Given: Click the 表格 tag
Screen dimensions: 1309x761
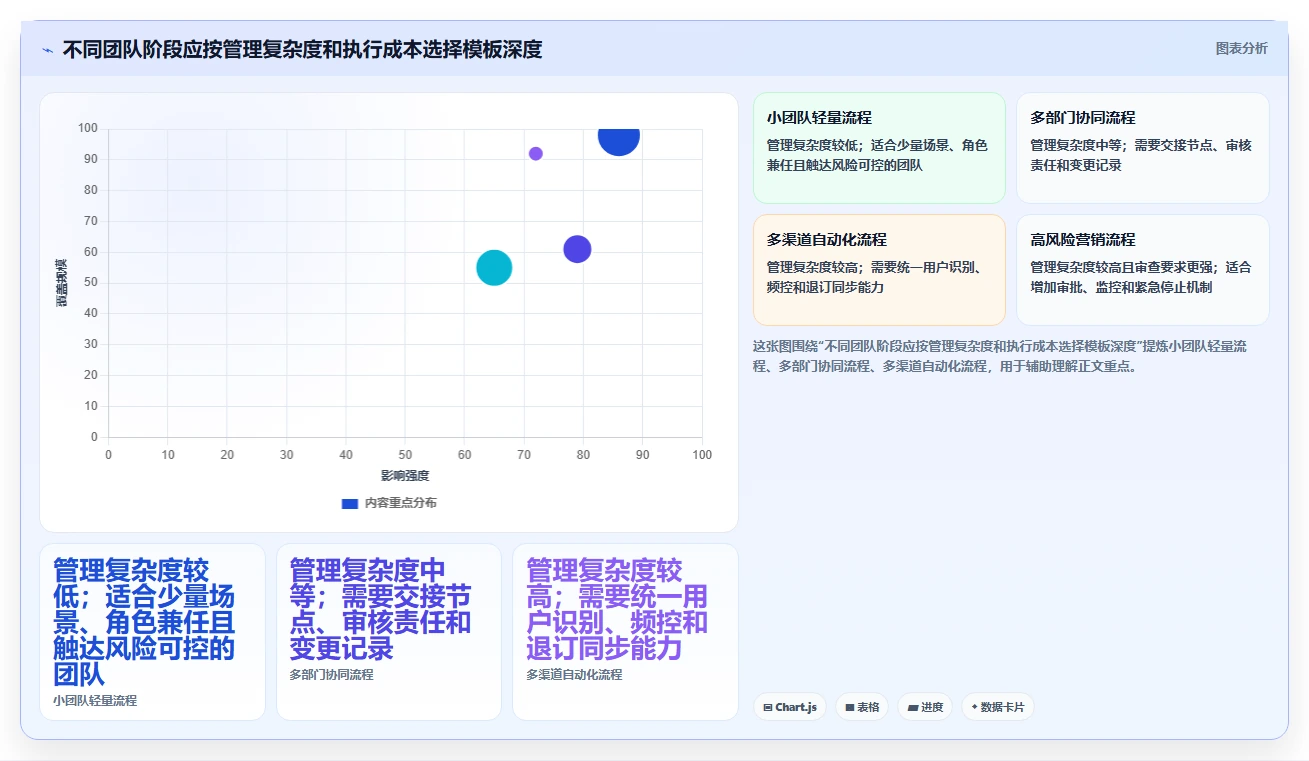Looking at the screenshot, I should pyautogui.click(x=863, y=707).
